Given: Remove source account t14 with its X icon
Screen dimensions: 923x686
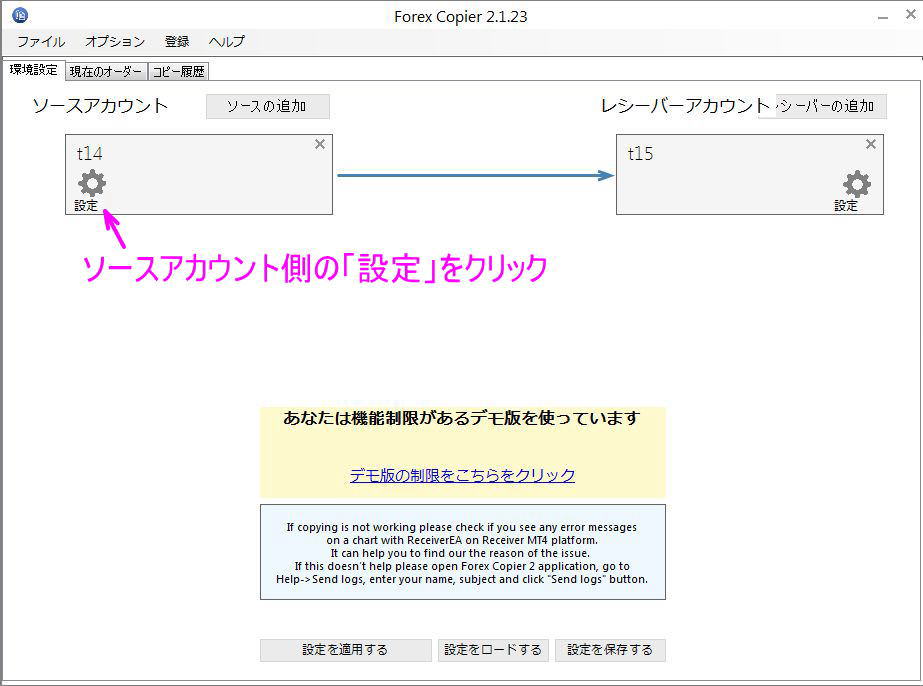Looking at the screenshot, I should 320,144.
